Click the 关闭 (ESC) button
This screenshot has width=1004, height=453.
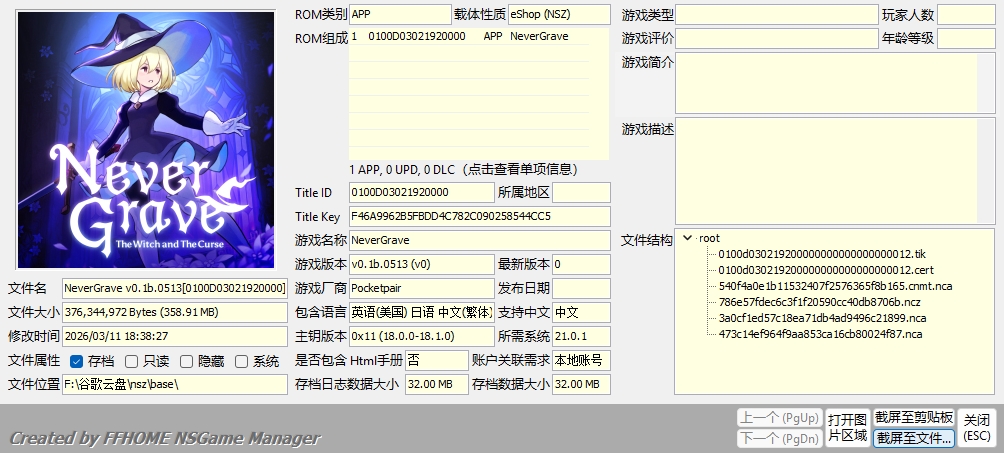(x=977, y=427)
